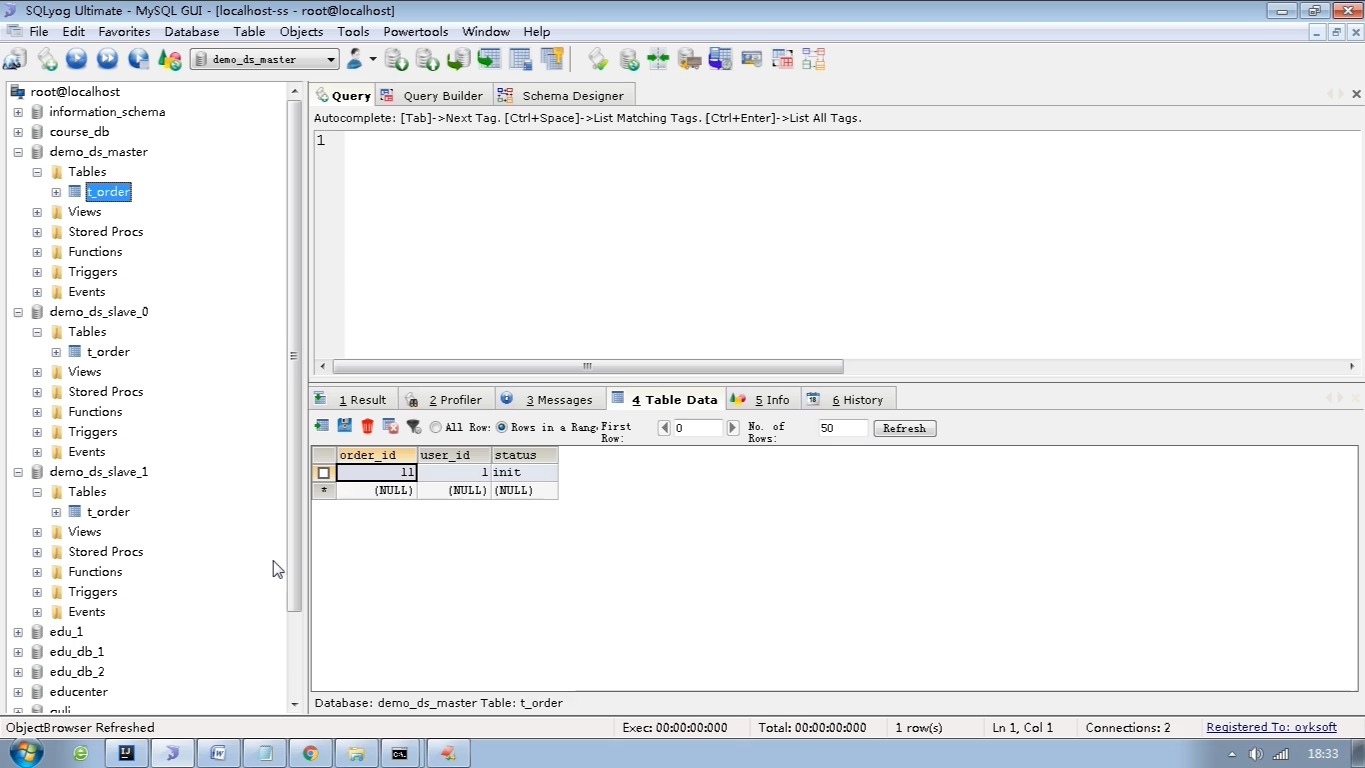Open the 3 Messages tab
The image size is (1365, 768).
click(549, 399)
